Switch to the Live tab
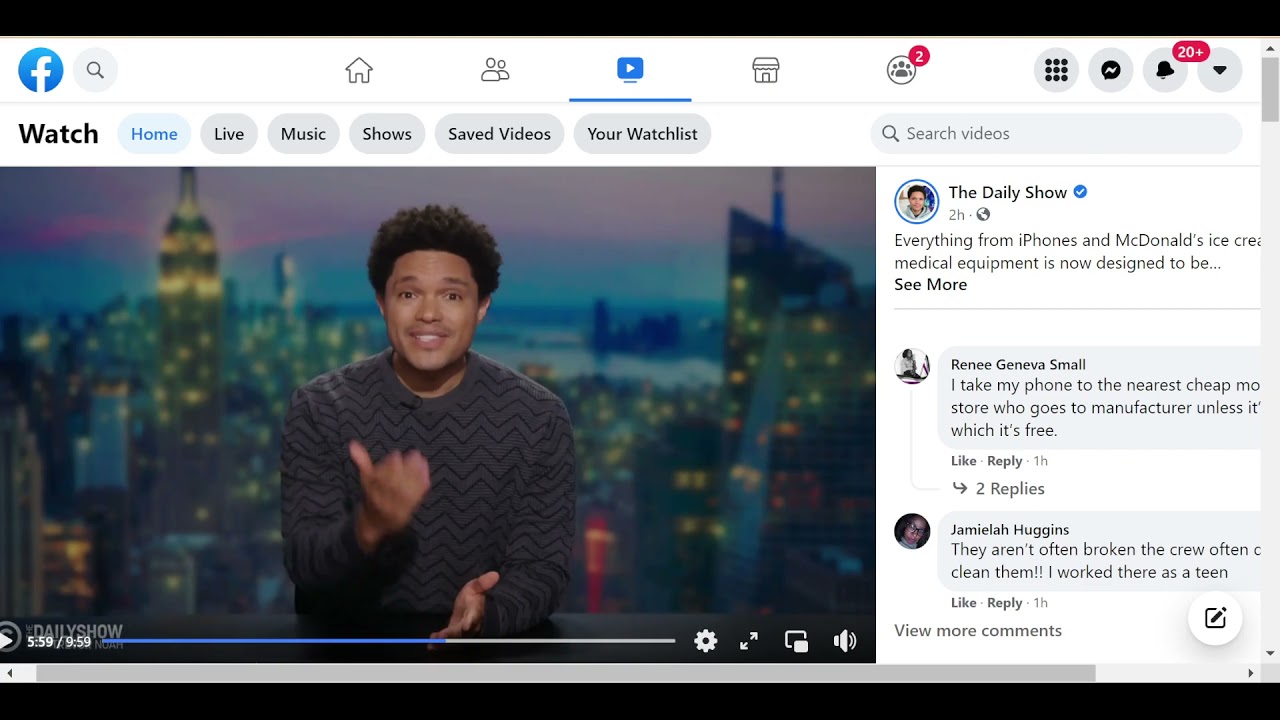The width and height of the screenshot is (1280, 720). [x=229, y=134]
